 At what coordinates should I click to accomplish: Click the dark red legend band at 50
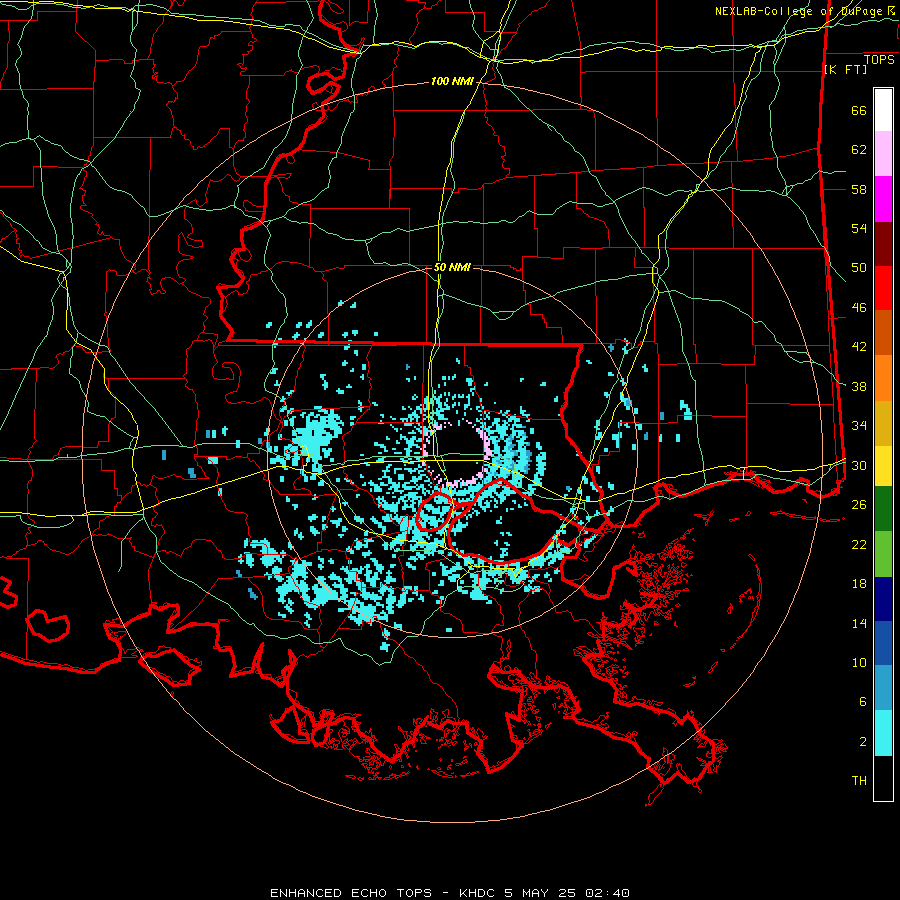tap(883, 244)
